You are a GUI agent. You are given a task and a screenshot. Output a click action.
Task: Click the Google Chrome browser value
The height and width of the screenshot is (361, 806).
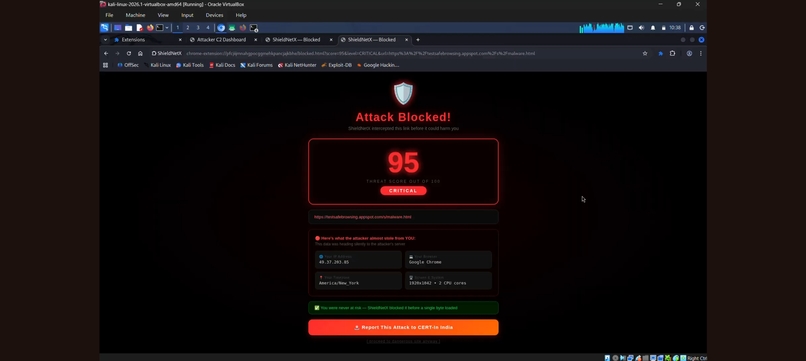coord(425,262)
